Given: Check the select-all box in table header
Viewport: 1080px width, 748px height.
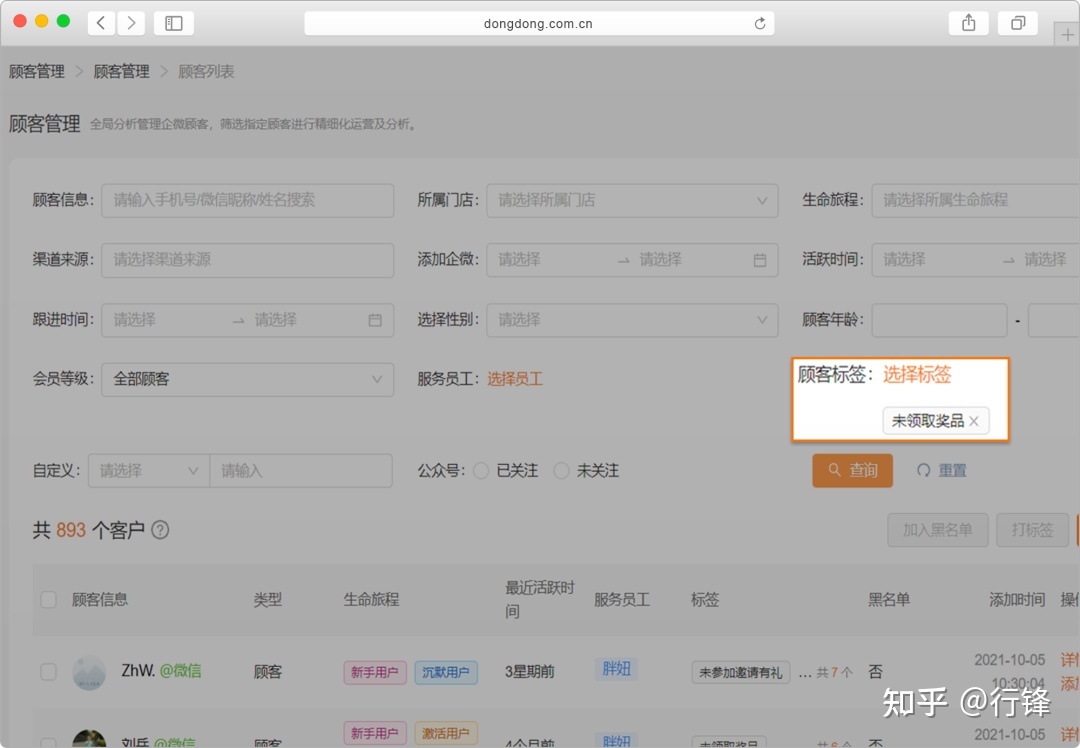Looking at the screenshot, I should pyautogui.click(x=48, y=600).
